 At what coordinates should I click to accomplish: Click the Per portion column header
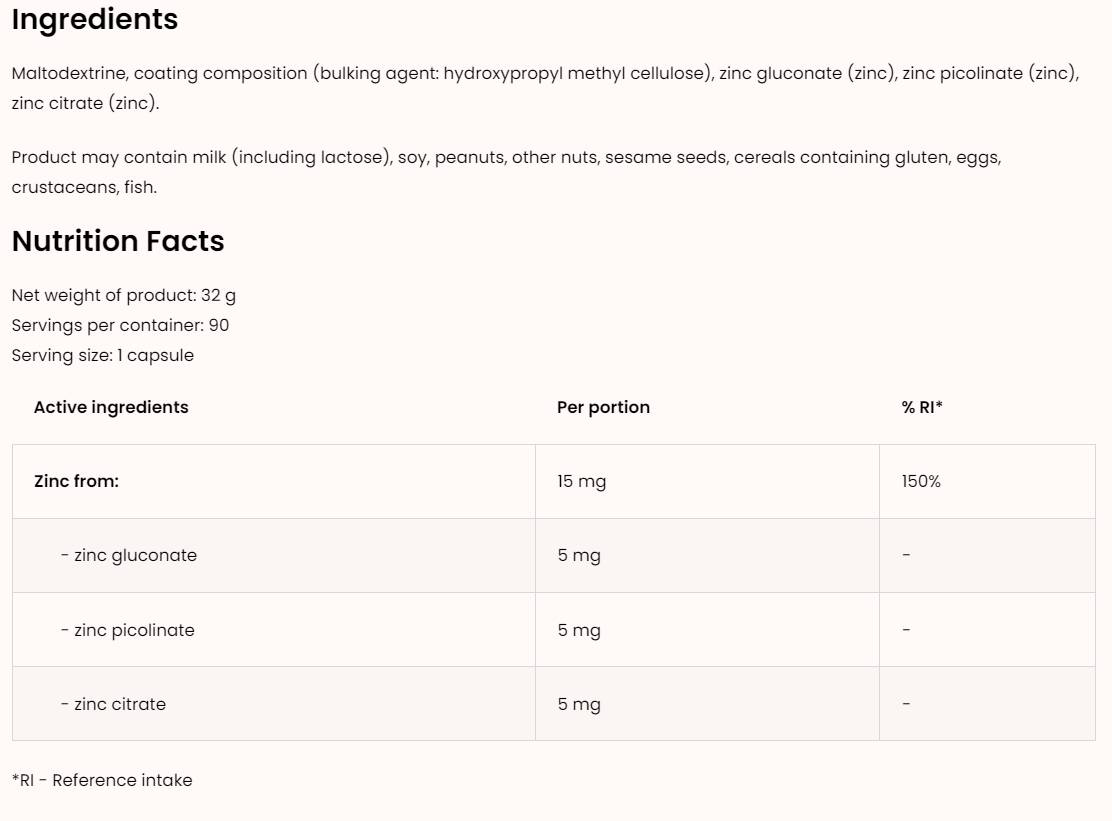pyautogui.click(x=603, y=407)
